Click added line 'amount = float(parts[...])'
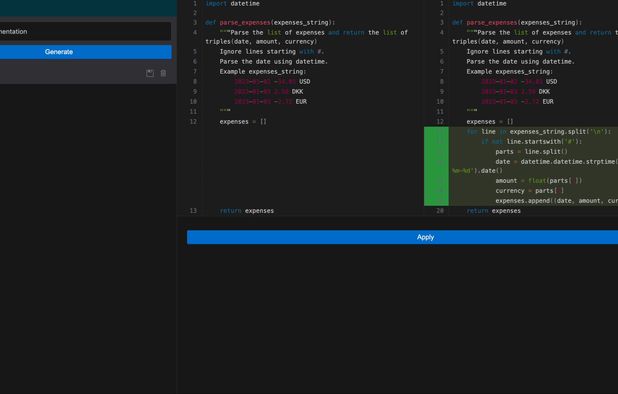 click(x=539, y=181)
